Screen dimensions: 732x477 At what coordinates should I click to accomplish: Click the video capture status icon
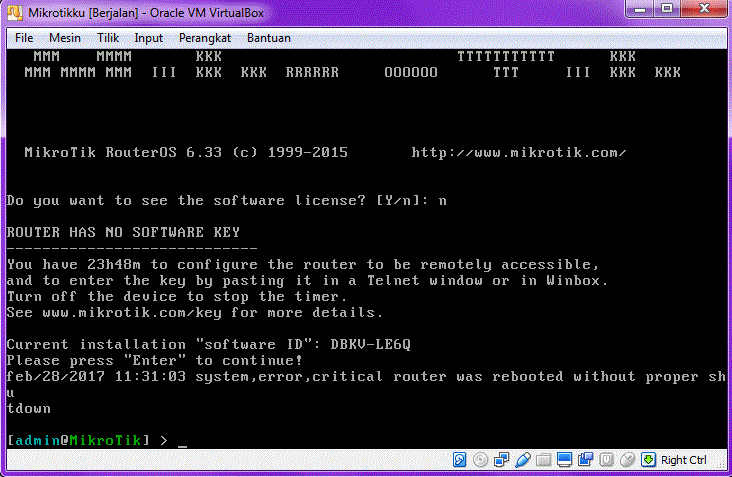pos(585,460)
